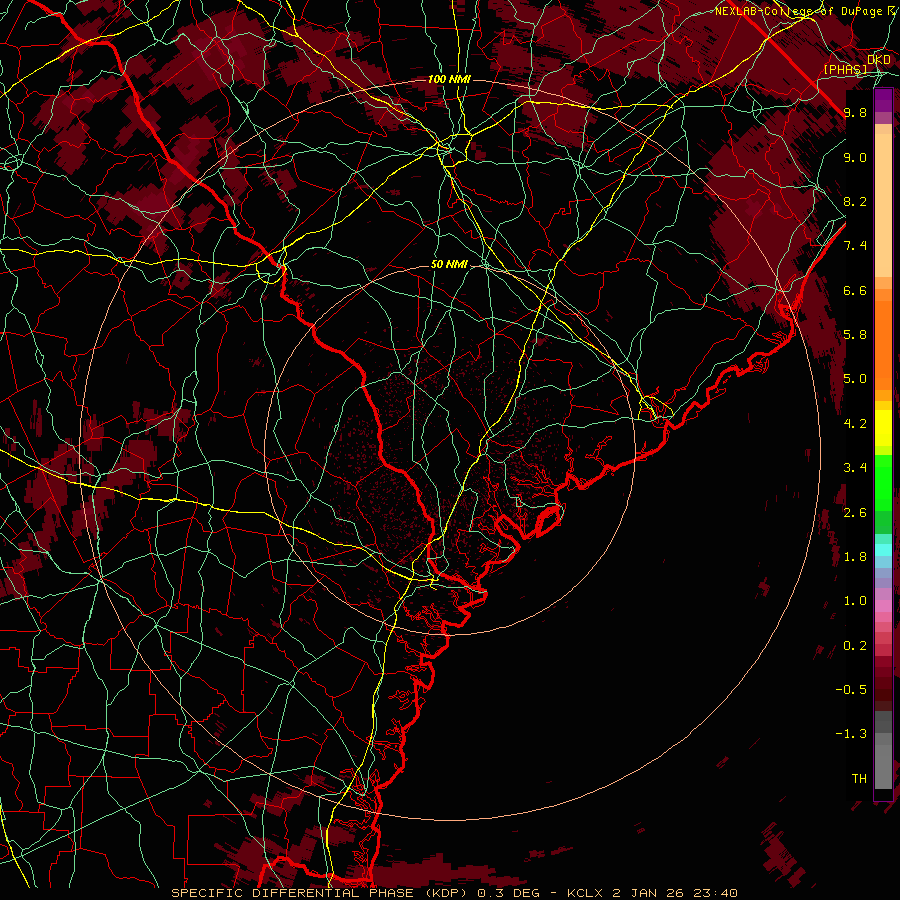Click the 8.2 value on the color scale
The width and height of the screenshot is (900, 900).
(855, 201)
